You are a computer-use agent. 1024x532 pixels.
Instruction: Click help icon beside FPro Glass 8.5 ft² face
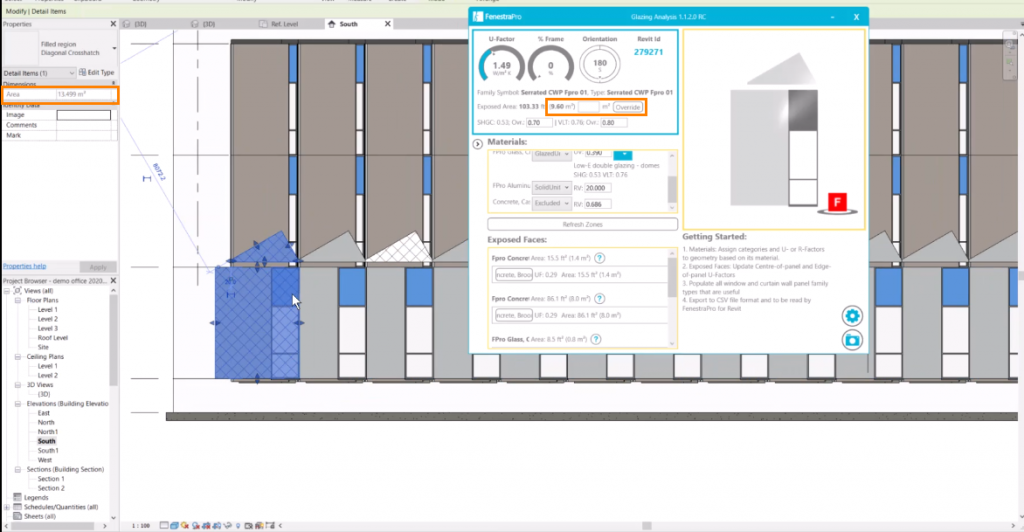[x=596, y=339]
